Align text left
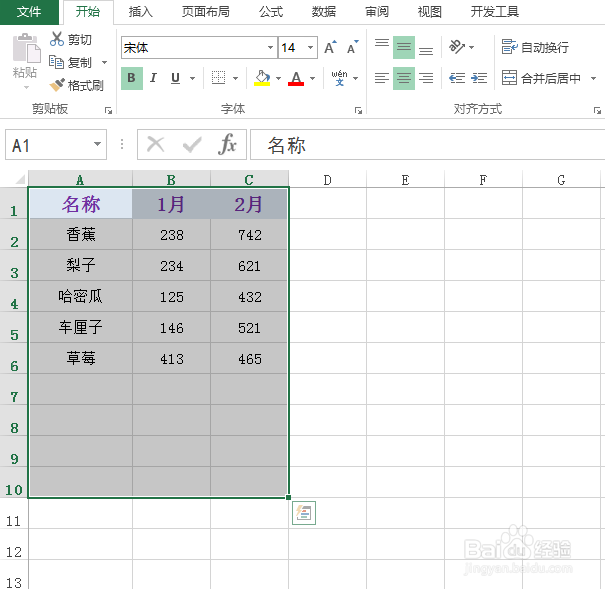This screenshot has height=589, width=605. 382,78
